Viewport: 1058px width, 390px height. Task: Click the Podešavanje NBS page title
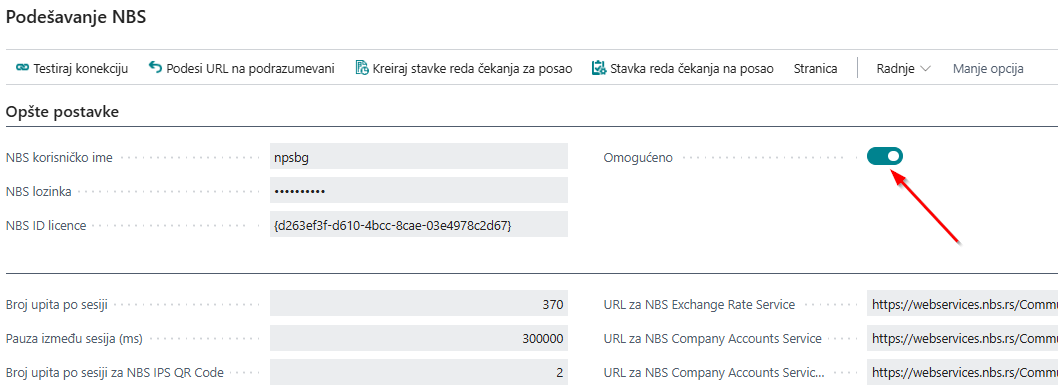(76, 18)
